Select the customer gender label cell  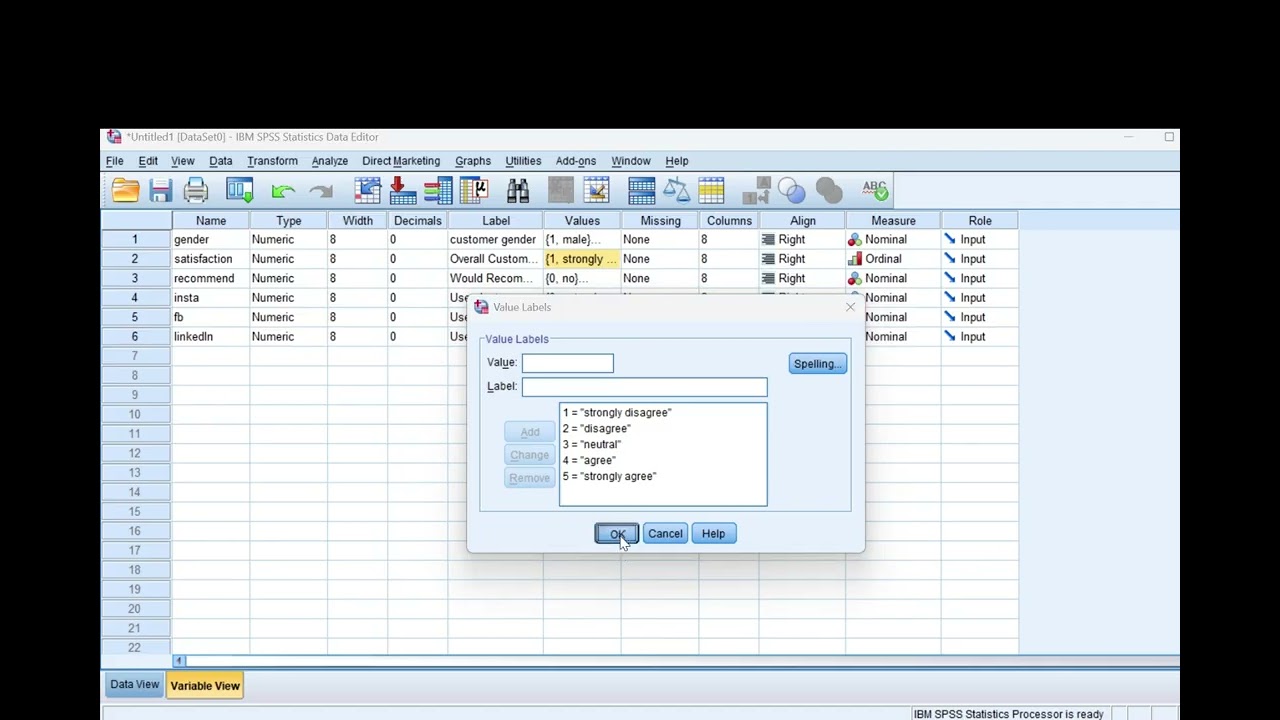coord(496,240)
